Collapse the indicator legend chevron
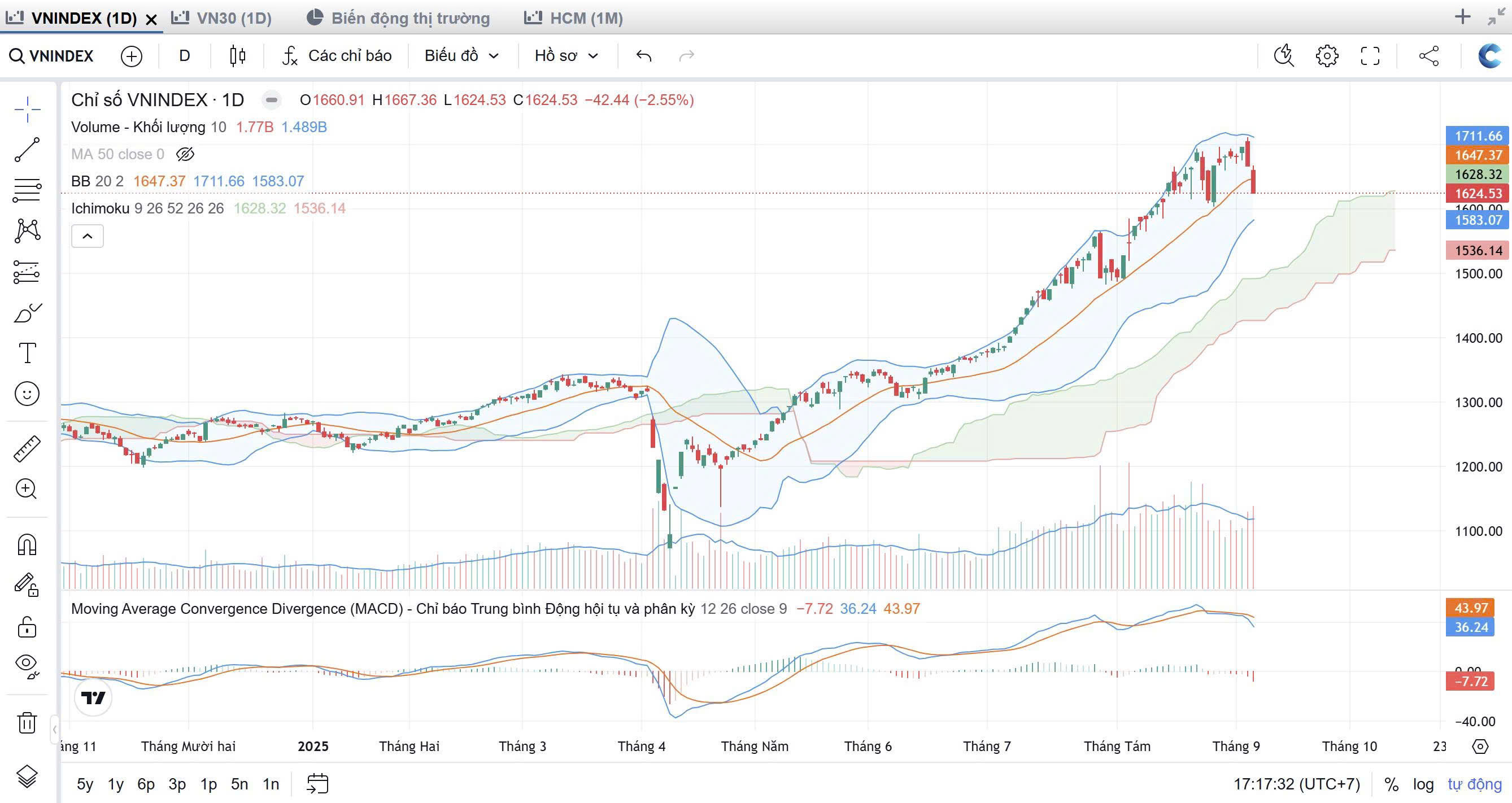The height and width of the screenshot is (803, 1512). tap(87, 236)
